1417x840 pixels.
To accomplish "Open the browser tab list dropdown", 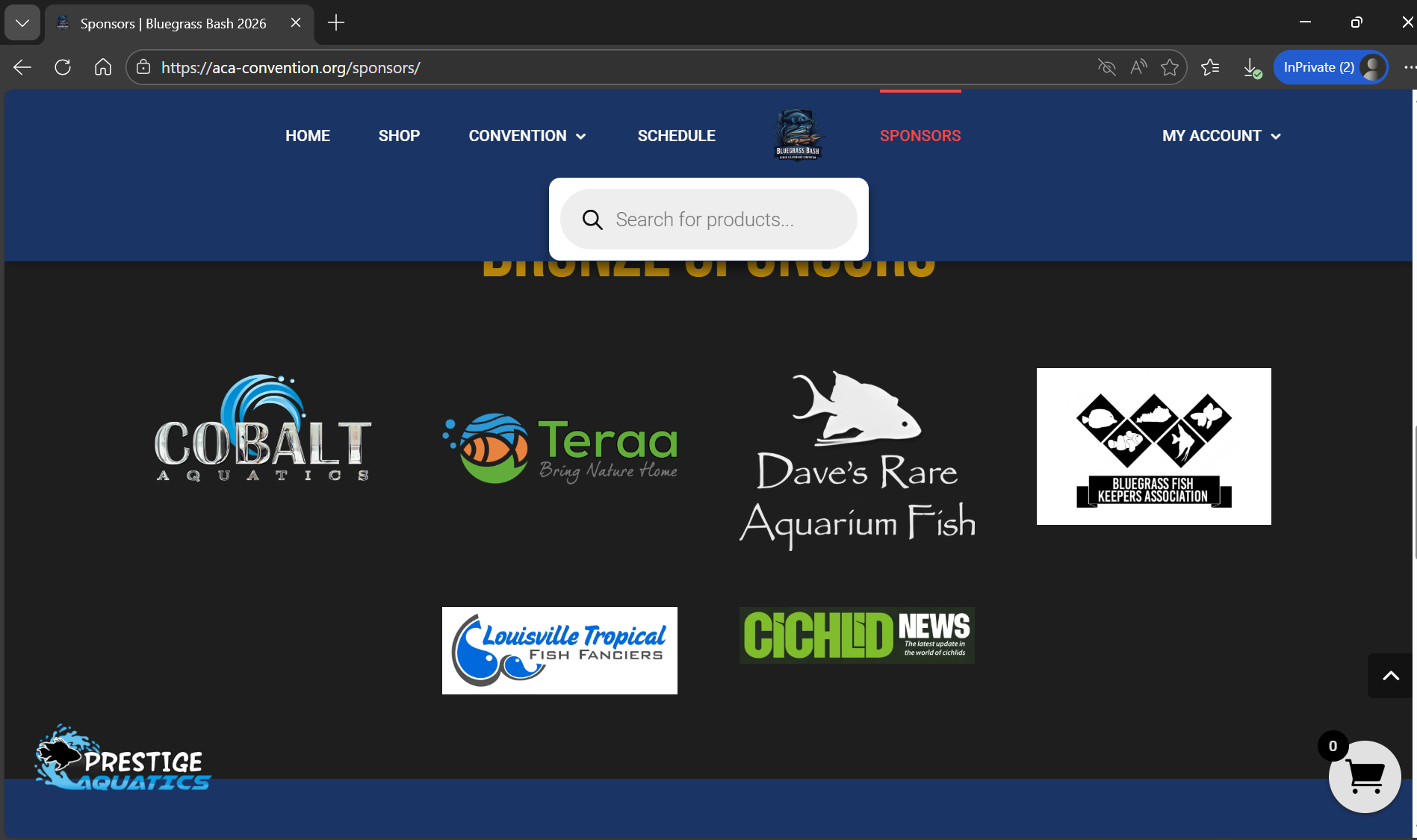I will coord(22,23).
